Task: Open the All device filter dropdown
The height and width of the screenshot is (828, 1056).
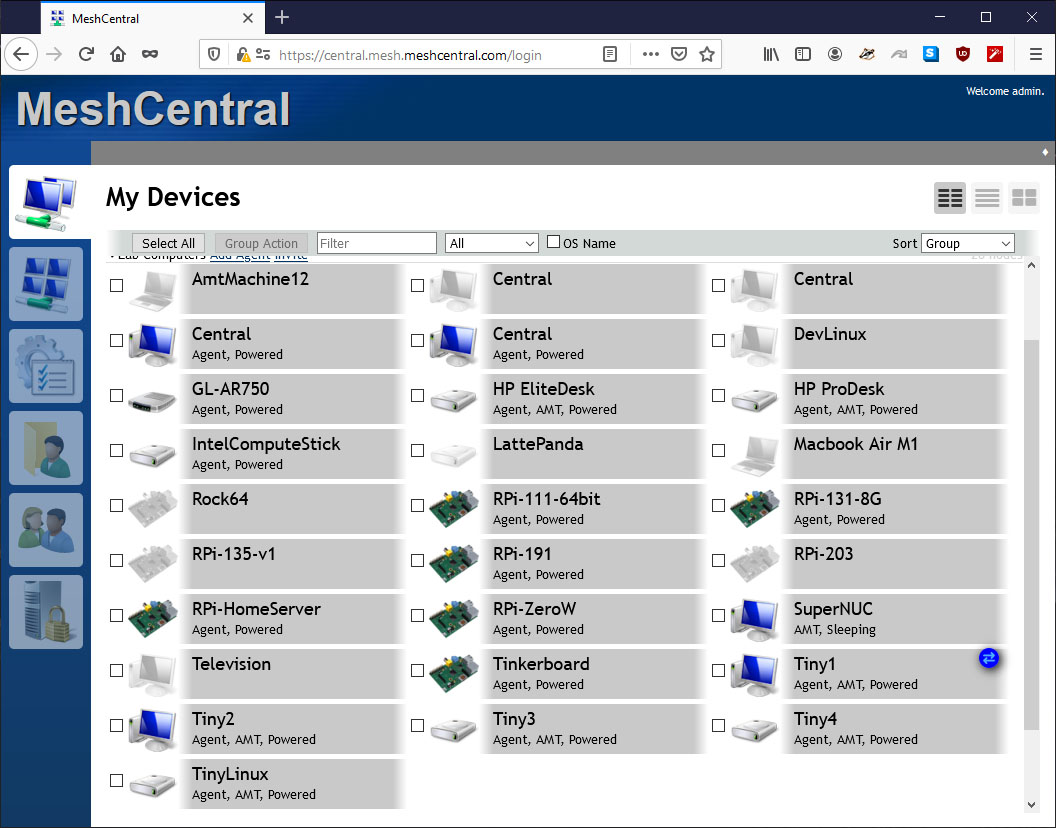Action: (492, 243)
